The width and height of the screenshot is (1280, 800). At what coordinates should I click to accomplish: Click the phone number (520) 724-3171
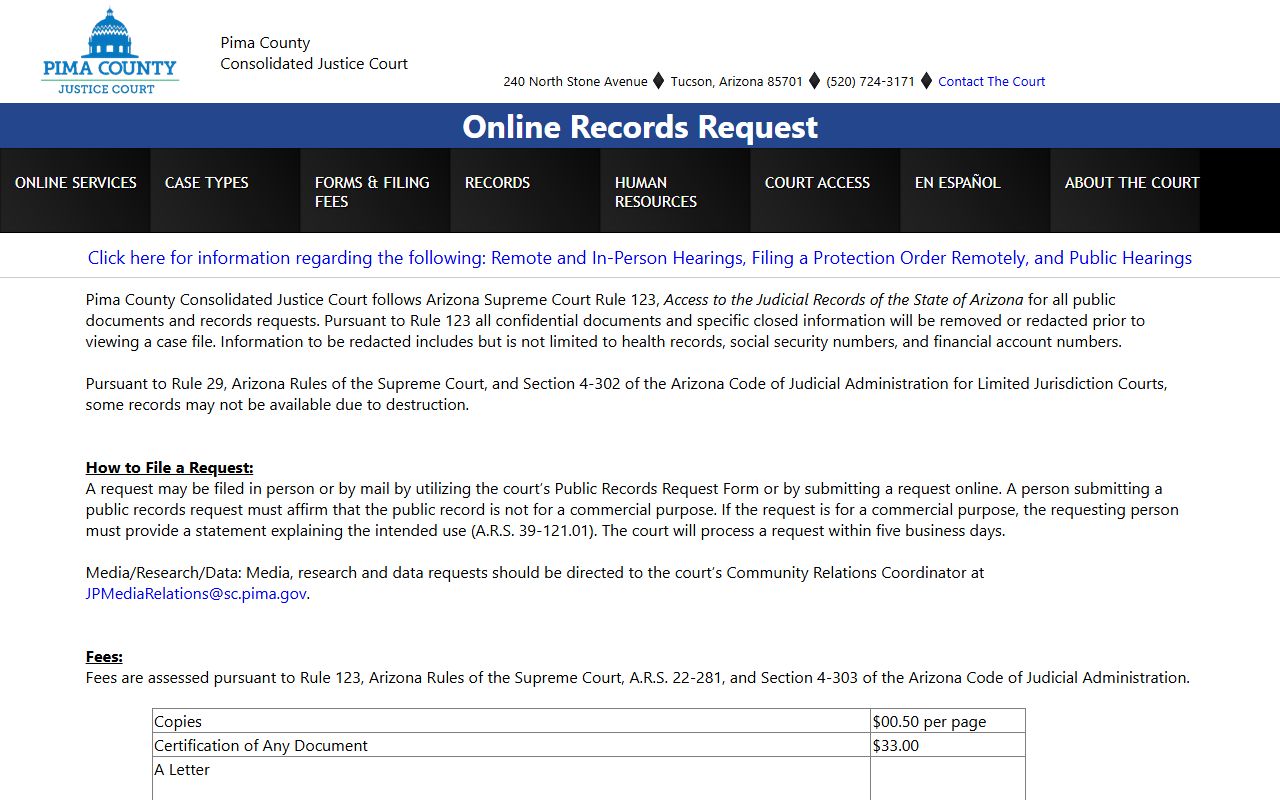(x=870, y=82)
